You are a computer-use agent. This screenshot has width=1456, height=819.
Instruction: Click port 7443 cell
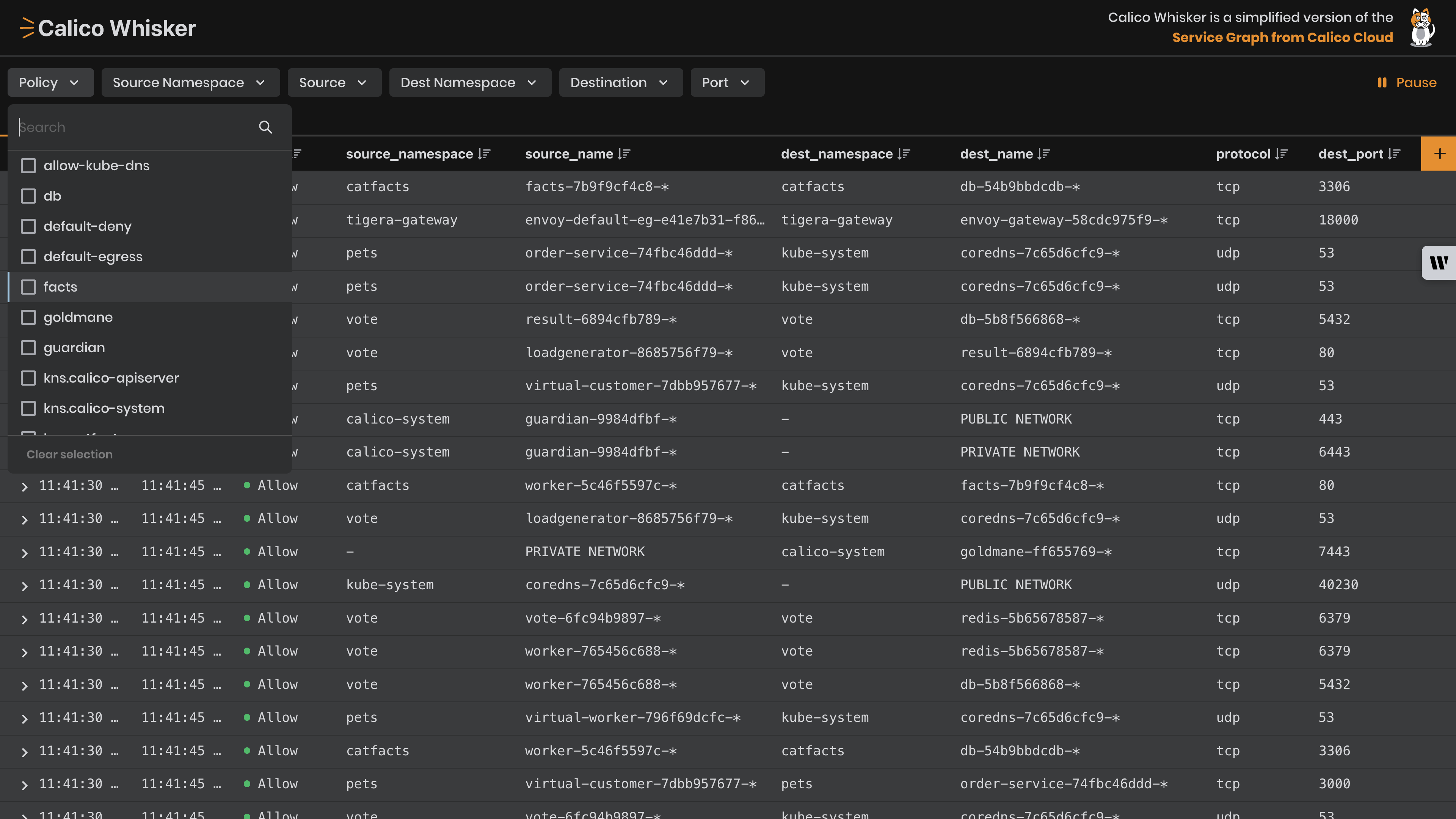1334,552
